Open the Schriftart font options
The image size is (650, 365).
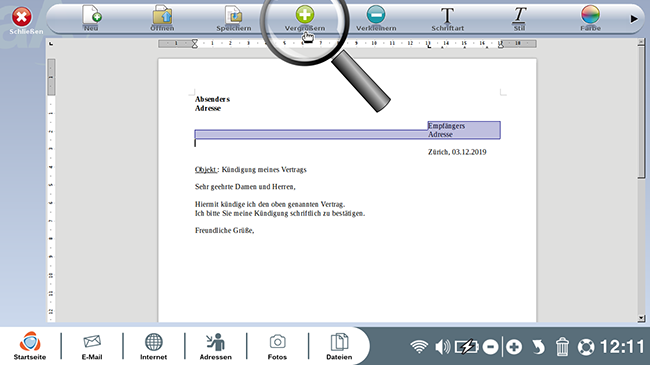[447, 18]
